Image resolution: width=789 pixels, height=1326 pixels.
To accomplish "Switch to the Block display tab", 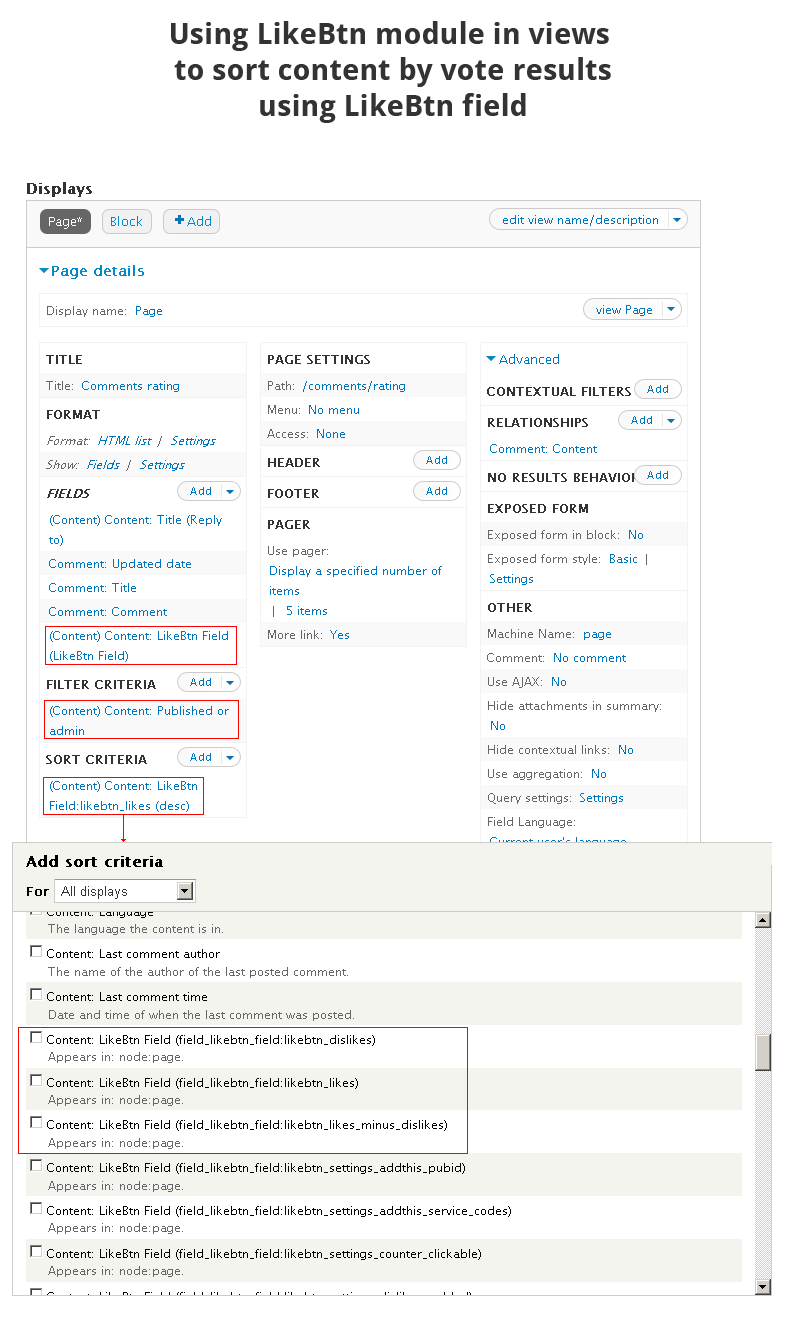I will (x=126, y=222).
